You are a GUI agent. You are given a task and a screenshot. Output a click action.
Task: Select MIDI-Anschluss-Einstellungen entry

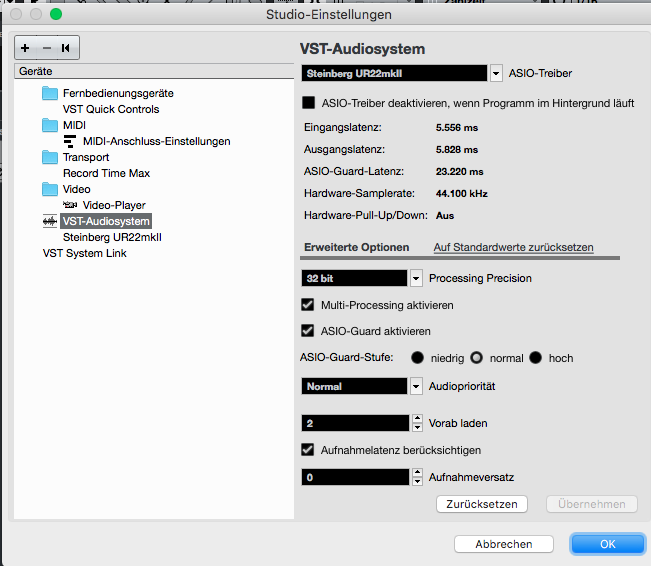tap(157, 141)
